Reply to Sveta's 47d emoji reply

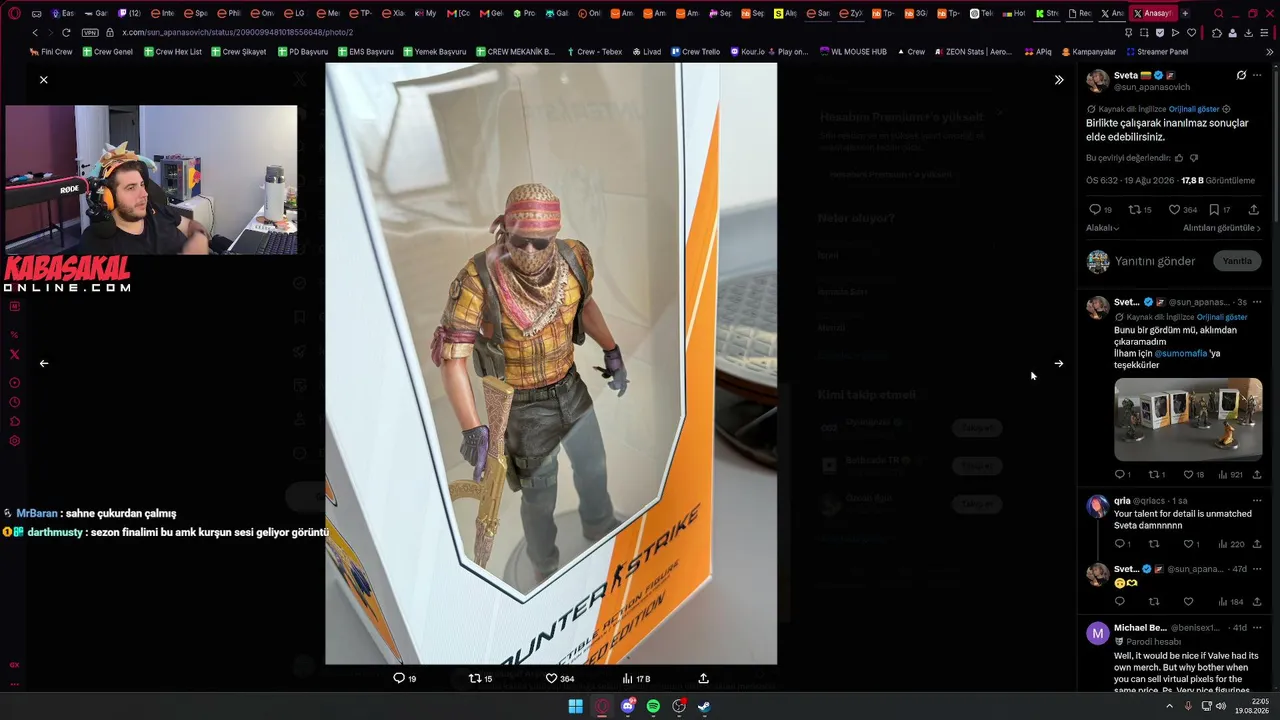point(1120,602)
